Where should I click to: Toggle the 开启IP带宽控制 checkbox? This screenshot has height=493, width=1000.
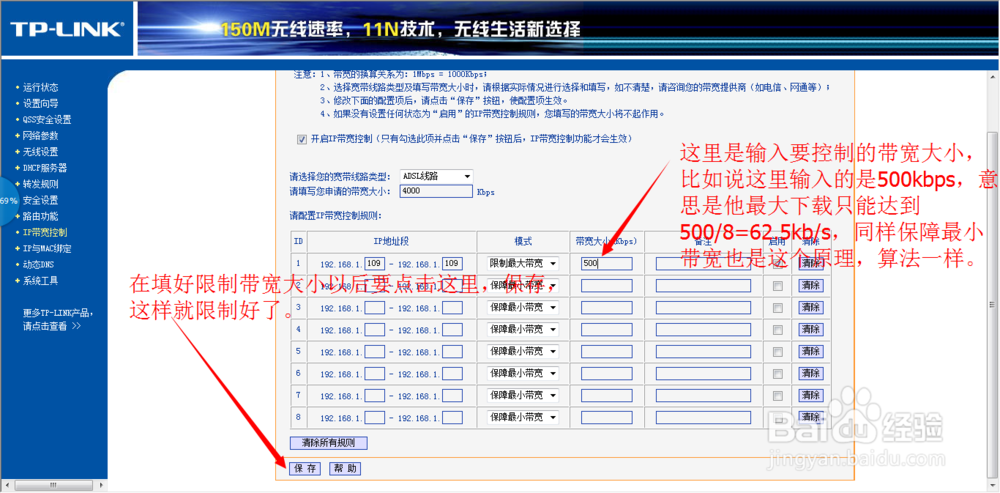[302, 139]
